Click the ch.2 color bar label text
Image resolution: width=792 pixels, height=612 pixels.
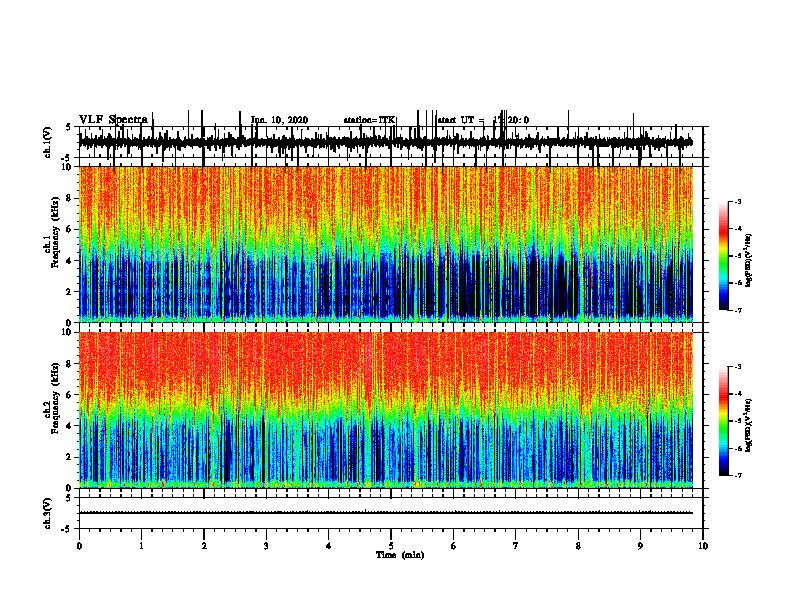pyautogui.click(x=749, y=425)
